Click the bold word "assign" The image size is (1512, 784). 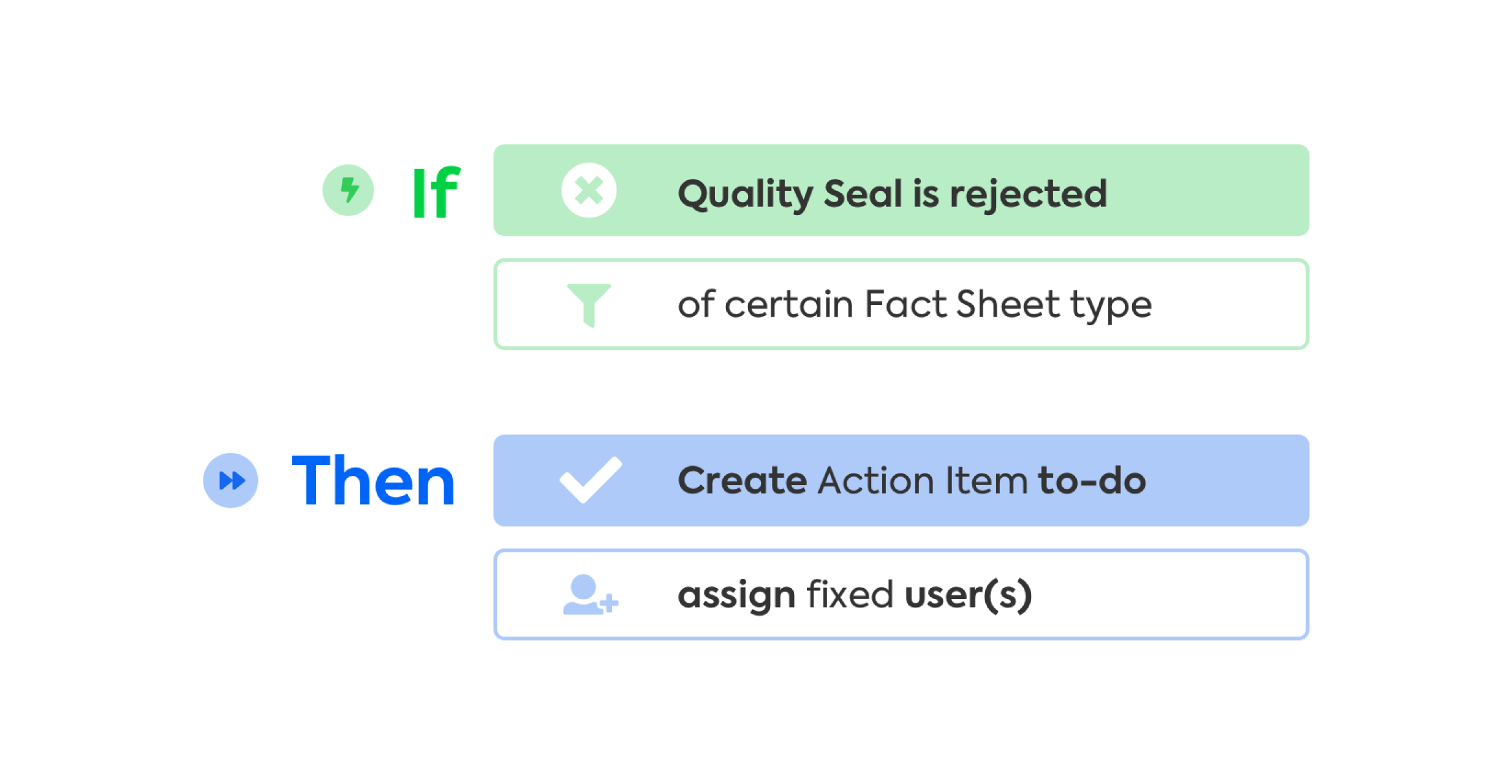736,596
